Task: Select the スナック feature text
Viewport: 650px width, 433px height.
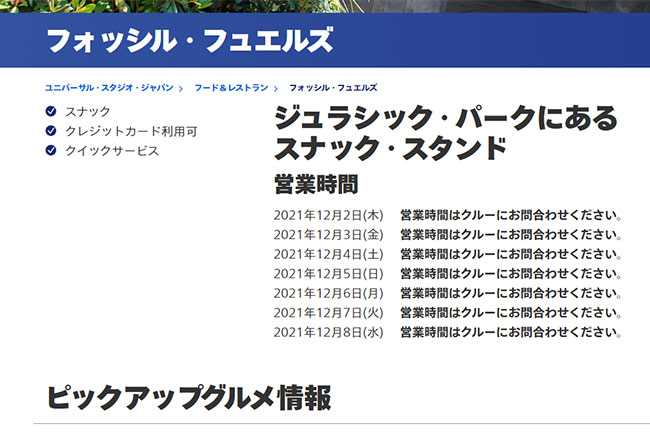Action: 87,111
